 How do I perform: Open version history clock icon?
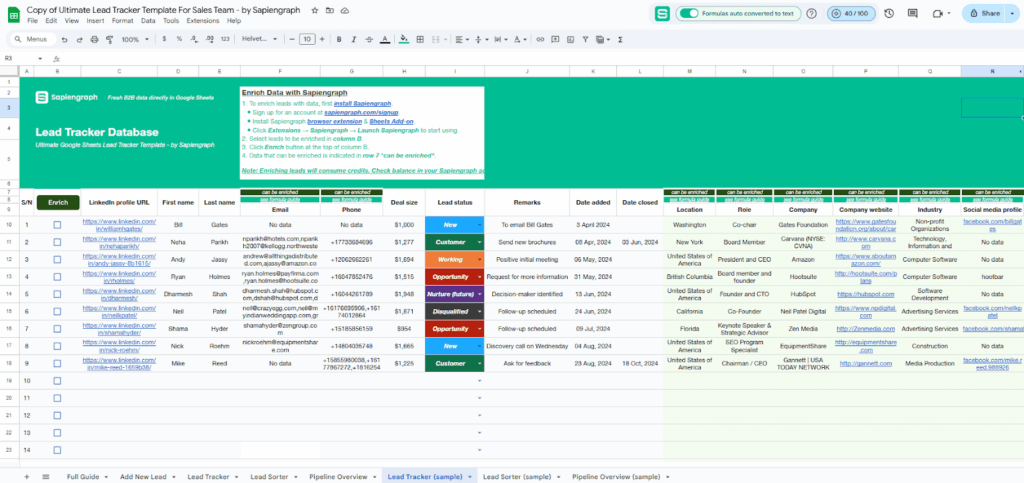click(x=889, y=13)
